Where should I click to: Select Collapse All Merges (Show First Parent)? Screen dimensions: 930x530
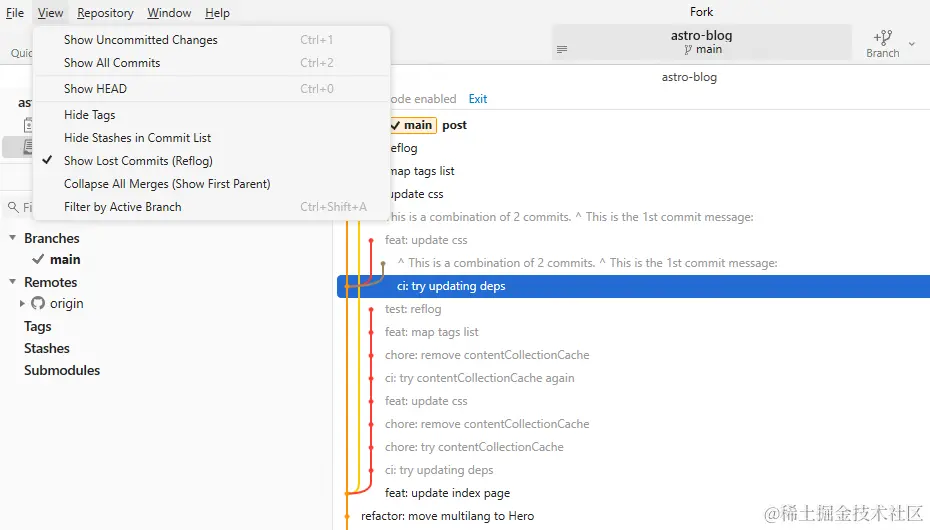pos(211,184)
